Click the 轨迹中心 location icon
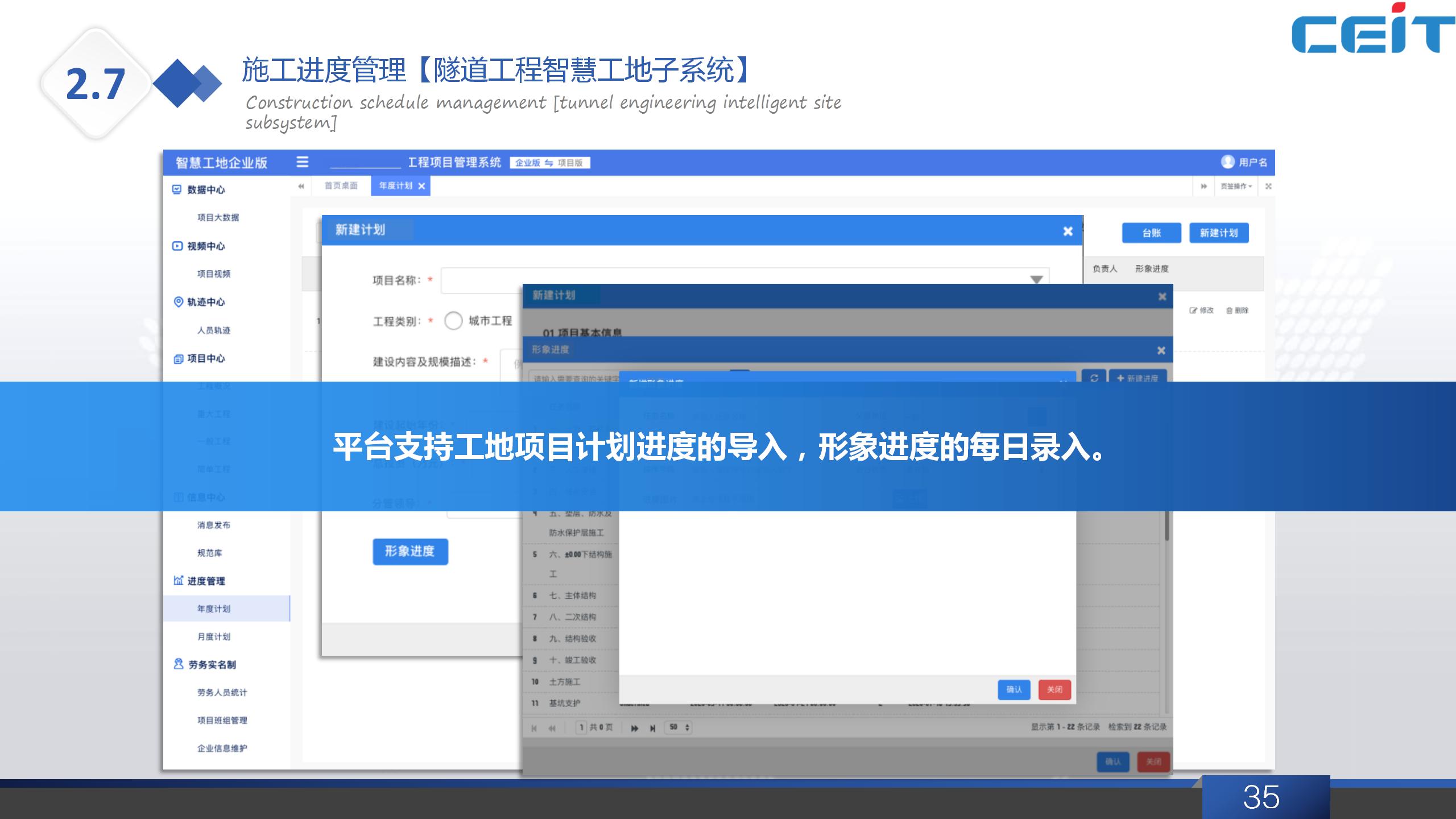This screenshot has width=1456, height=819. (178, 302)
